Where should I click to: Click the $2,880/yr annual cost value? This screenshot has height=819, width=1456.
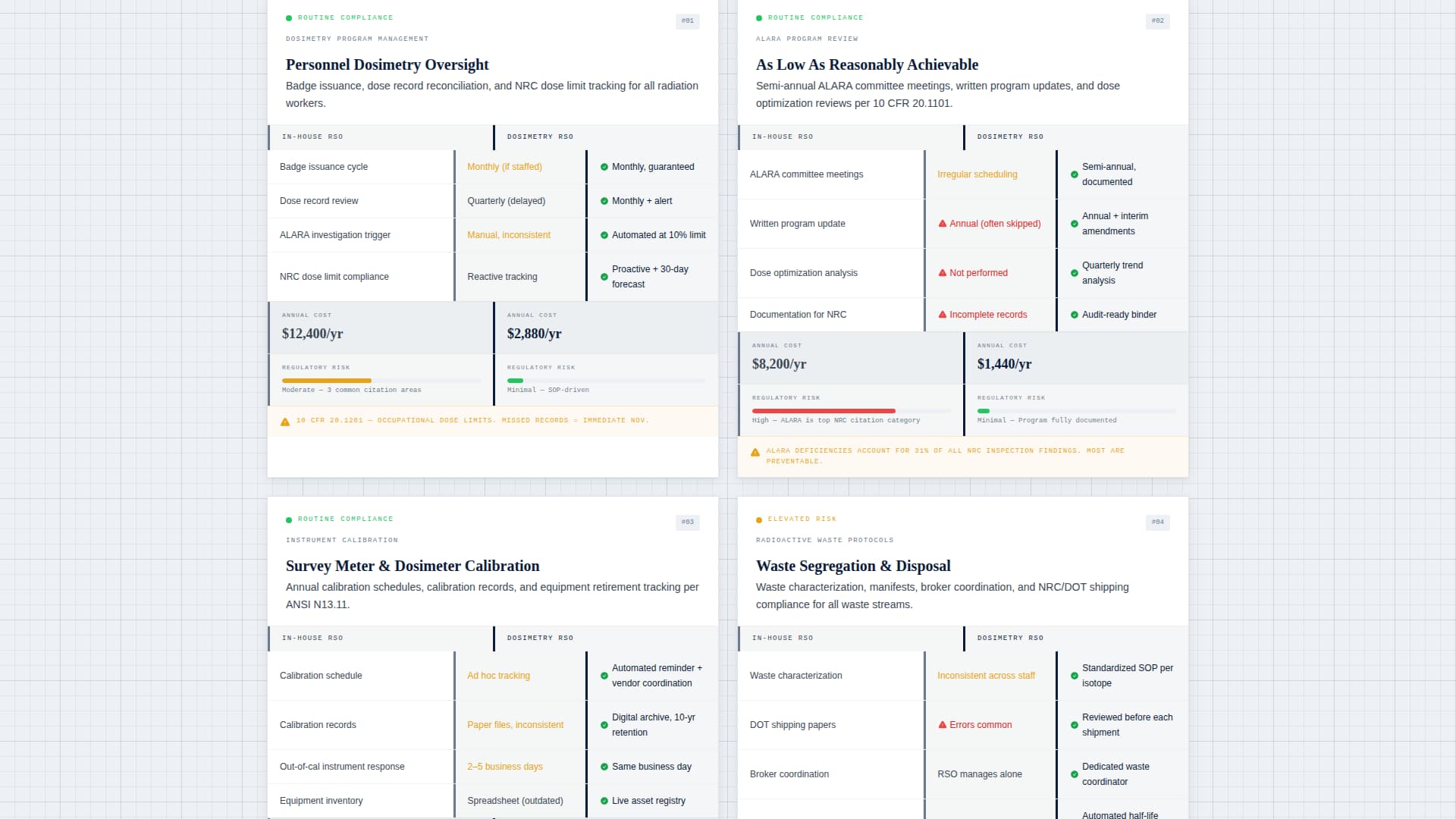pos(535,334)
